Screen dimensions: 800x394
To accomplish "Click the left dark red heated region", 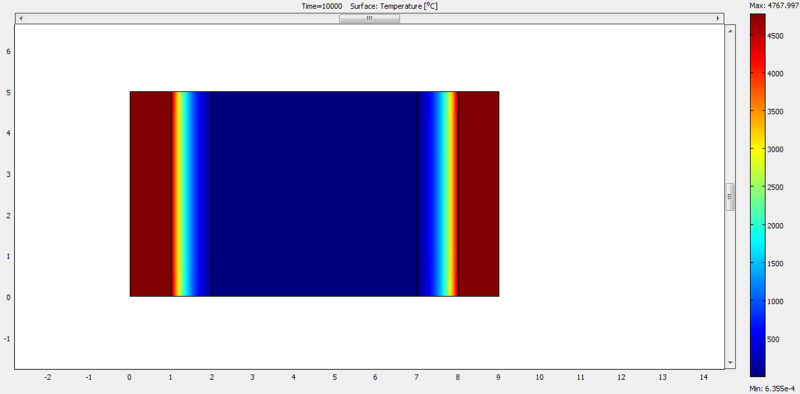I will point(151,194).
